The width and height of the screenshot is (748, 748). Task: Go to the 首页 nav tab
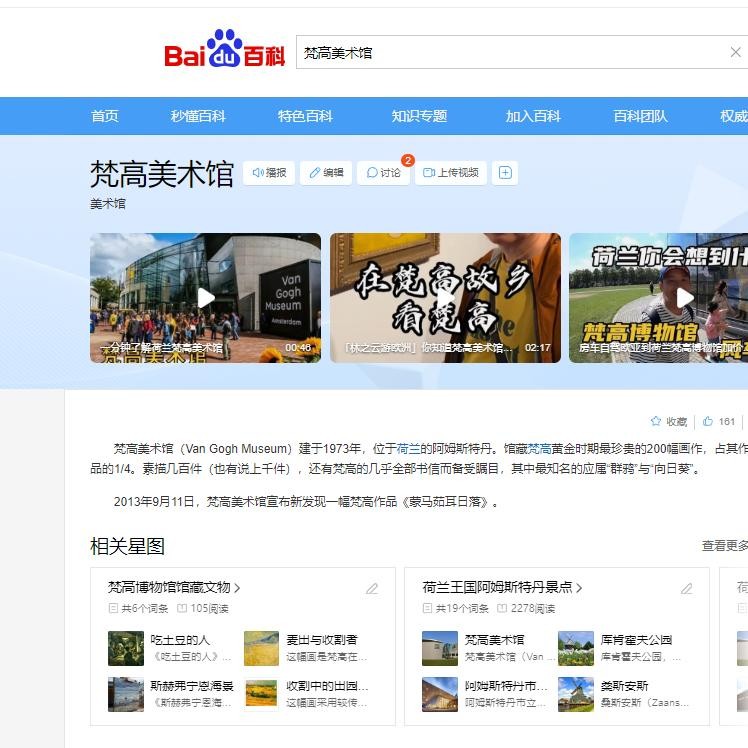point(105,116)
